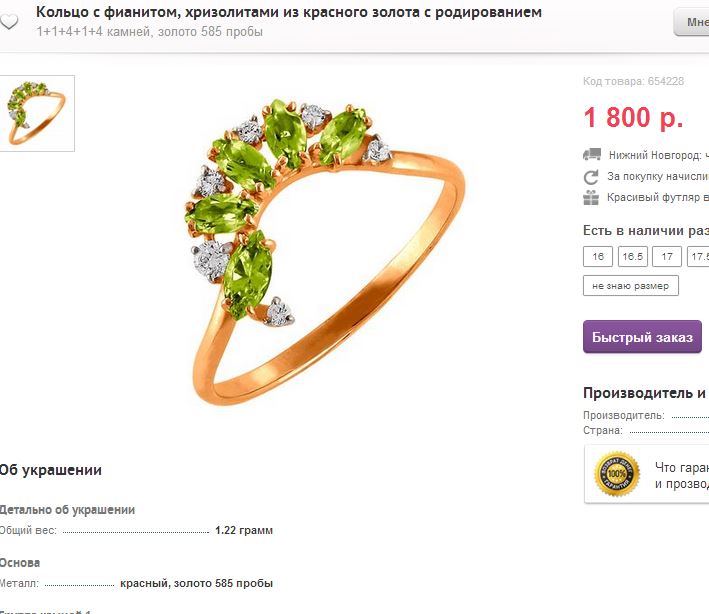This screenshot has width=709, height=614.
Task: Click the "Что гаран" guarantee banner text
Action: [681, 475]
